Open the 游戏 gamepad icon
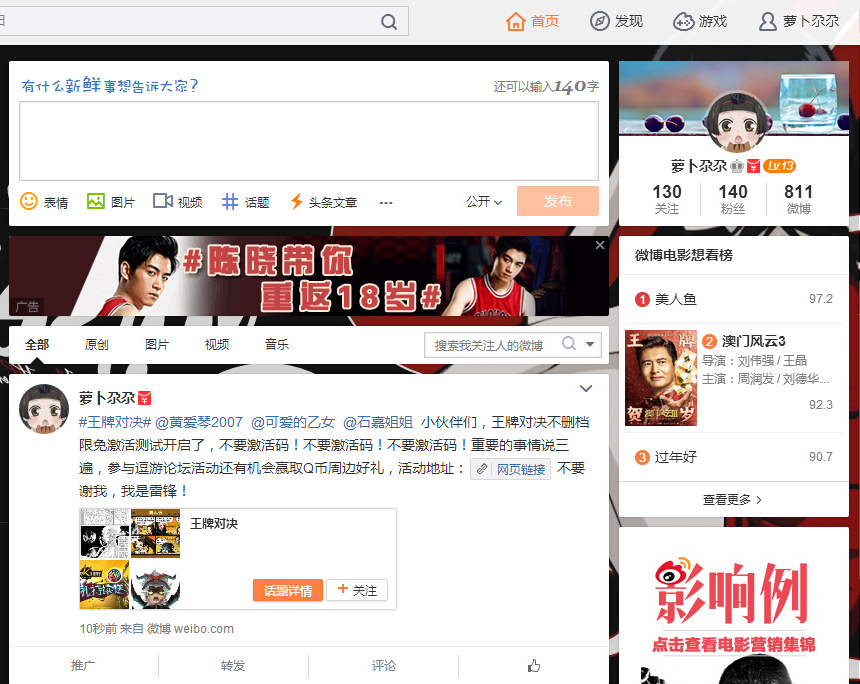Viewport: 860px width, 684px height. [683, 21]
